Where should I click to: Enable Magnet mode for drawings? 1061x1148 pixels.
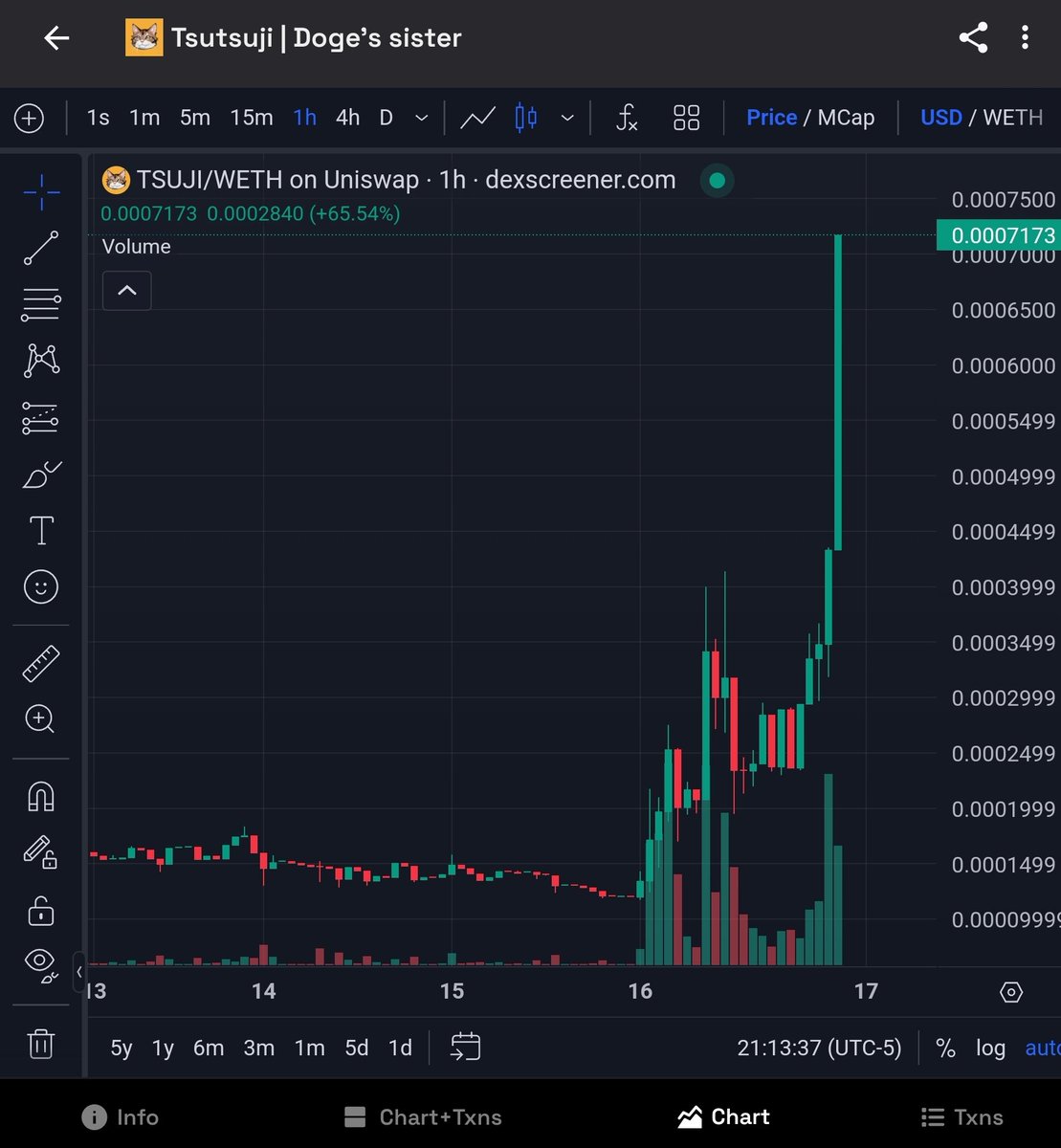pos(40,796)
